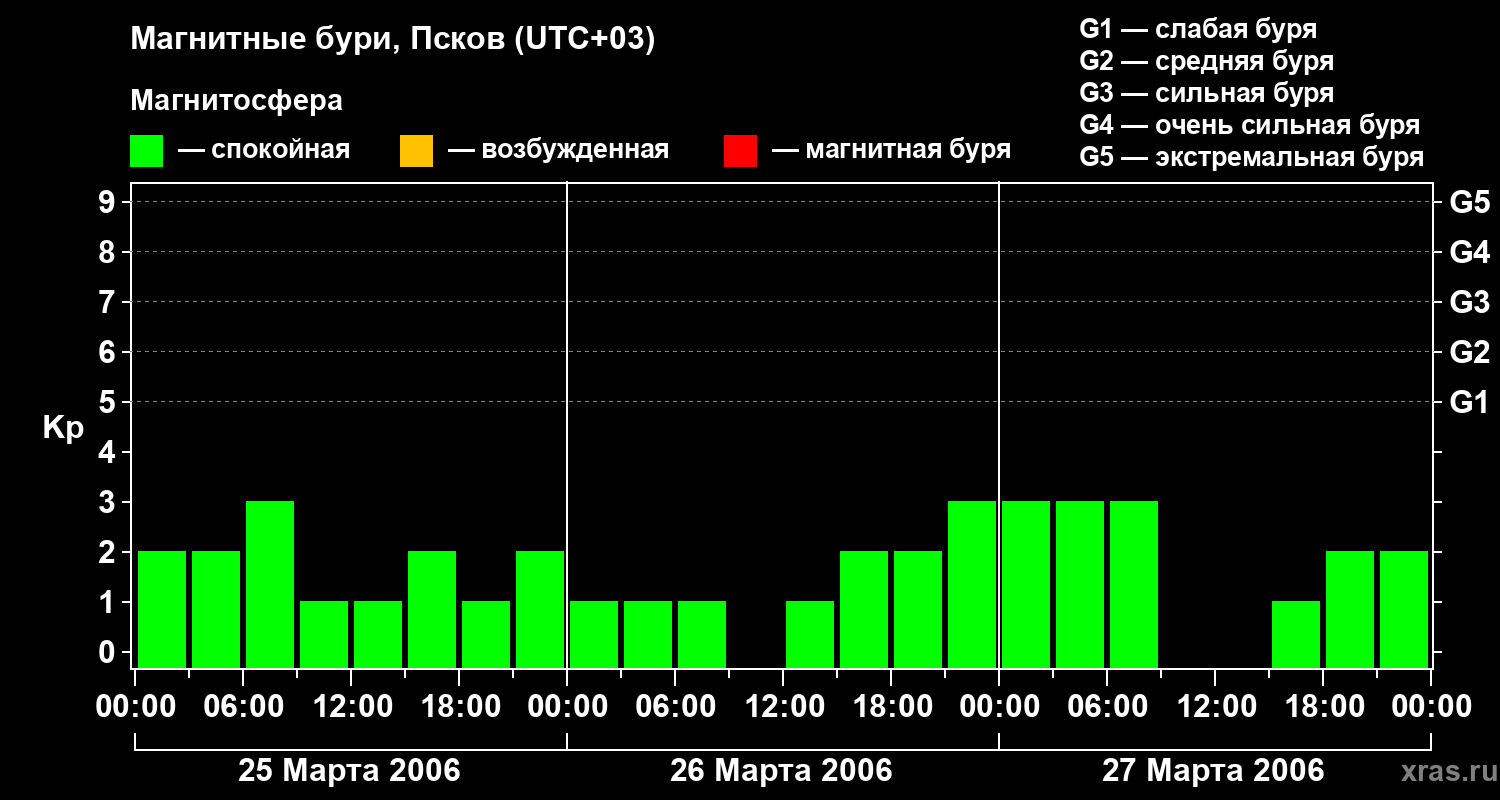This screenshot has height=800, width=1500.
Task: Click the 'G5' right axis label
Action: 1469,202
